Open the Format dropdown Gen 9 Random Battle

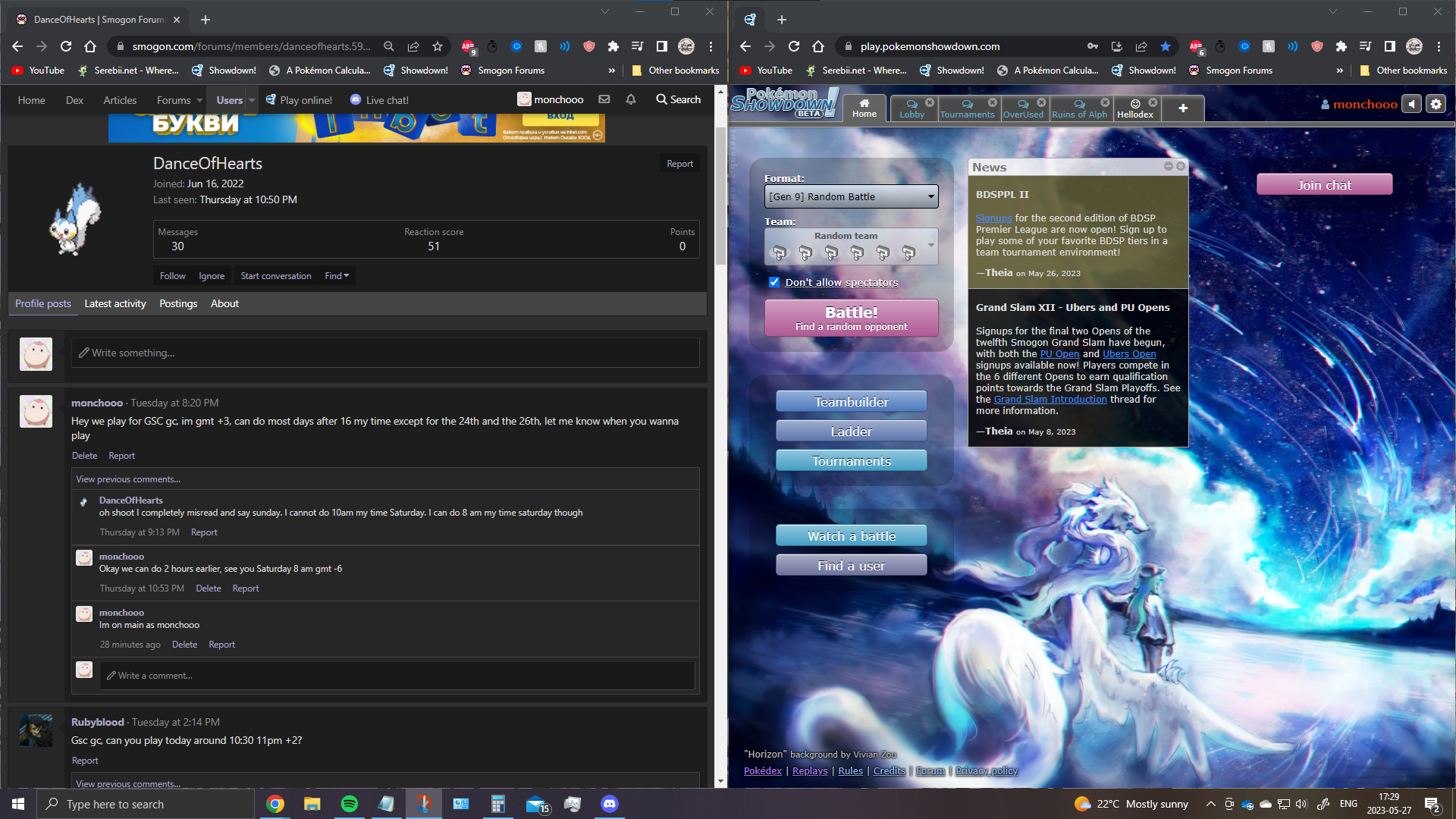851,196
